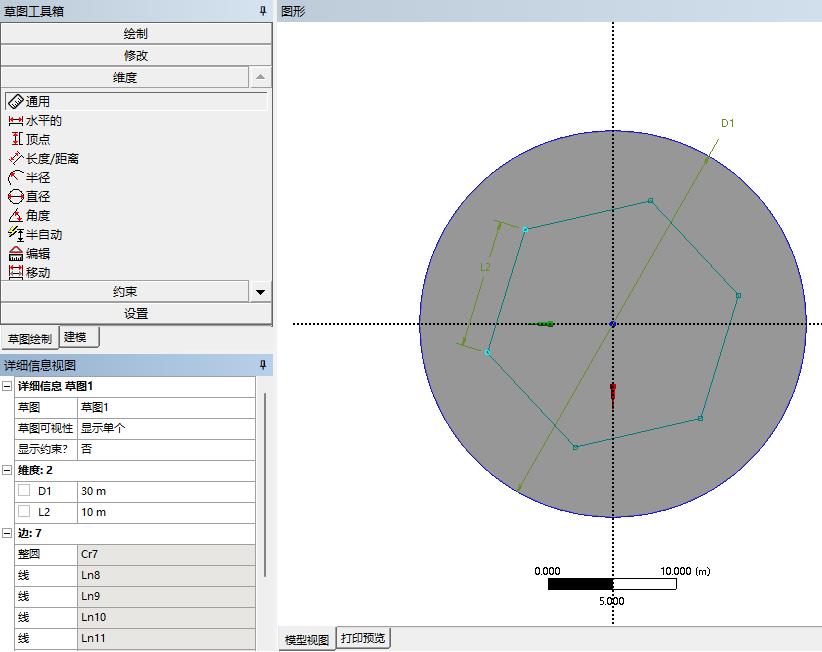Open the 绘制 toolbox section
Image resolution: width=822 pixels, height=652 pixels.
[136, 33]
